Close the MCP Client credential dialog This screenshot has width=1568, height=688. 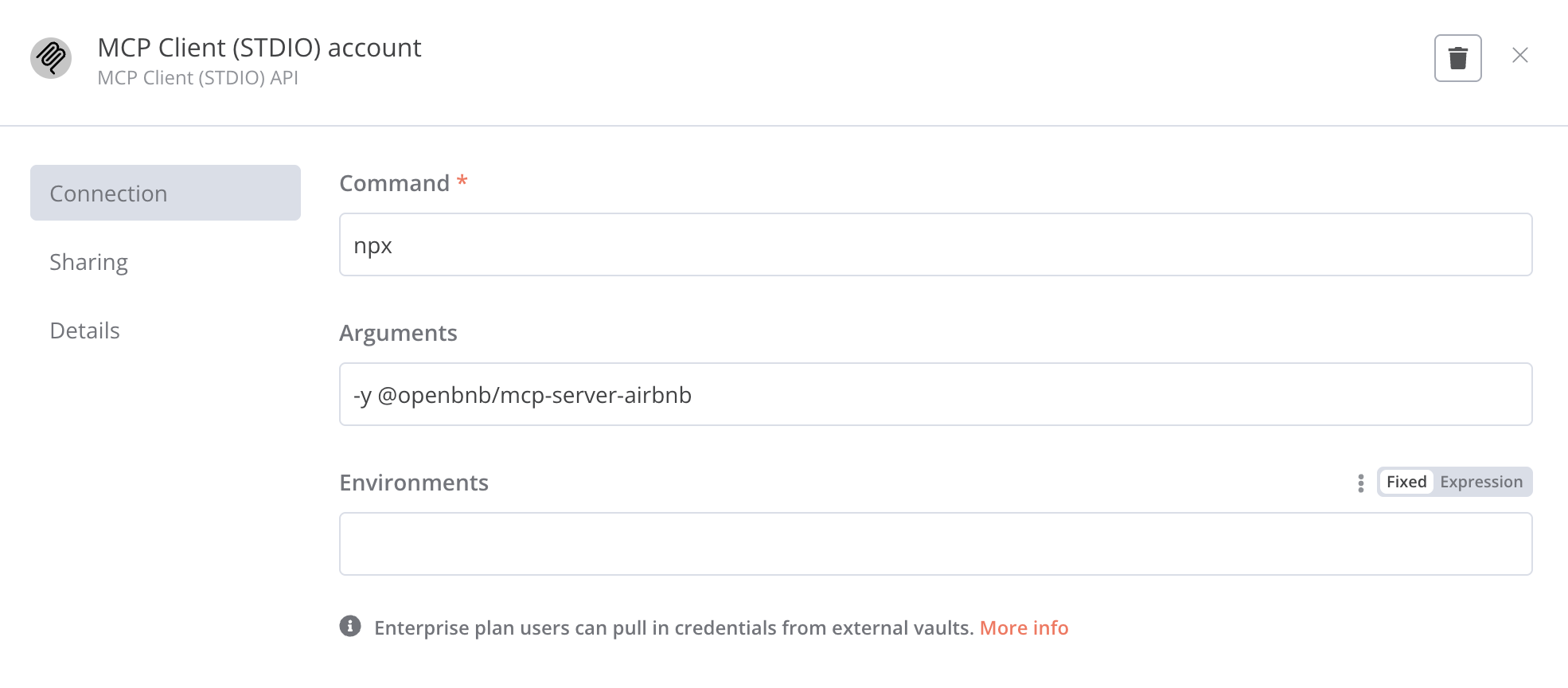(1519, 55)
